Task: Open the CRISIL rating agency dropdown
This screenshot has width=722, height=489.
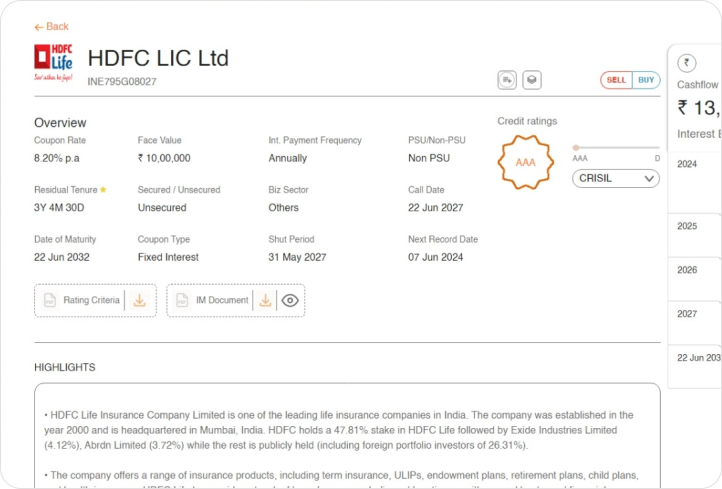Action: [x=616, y=179]
